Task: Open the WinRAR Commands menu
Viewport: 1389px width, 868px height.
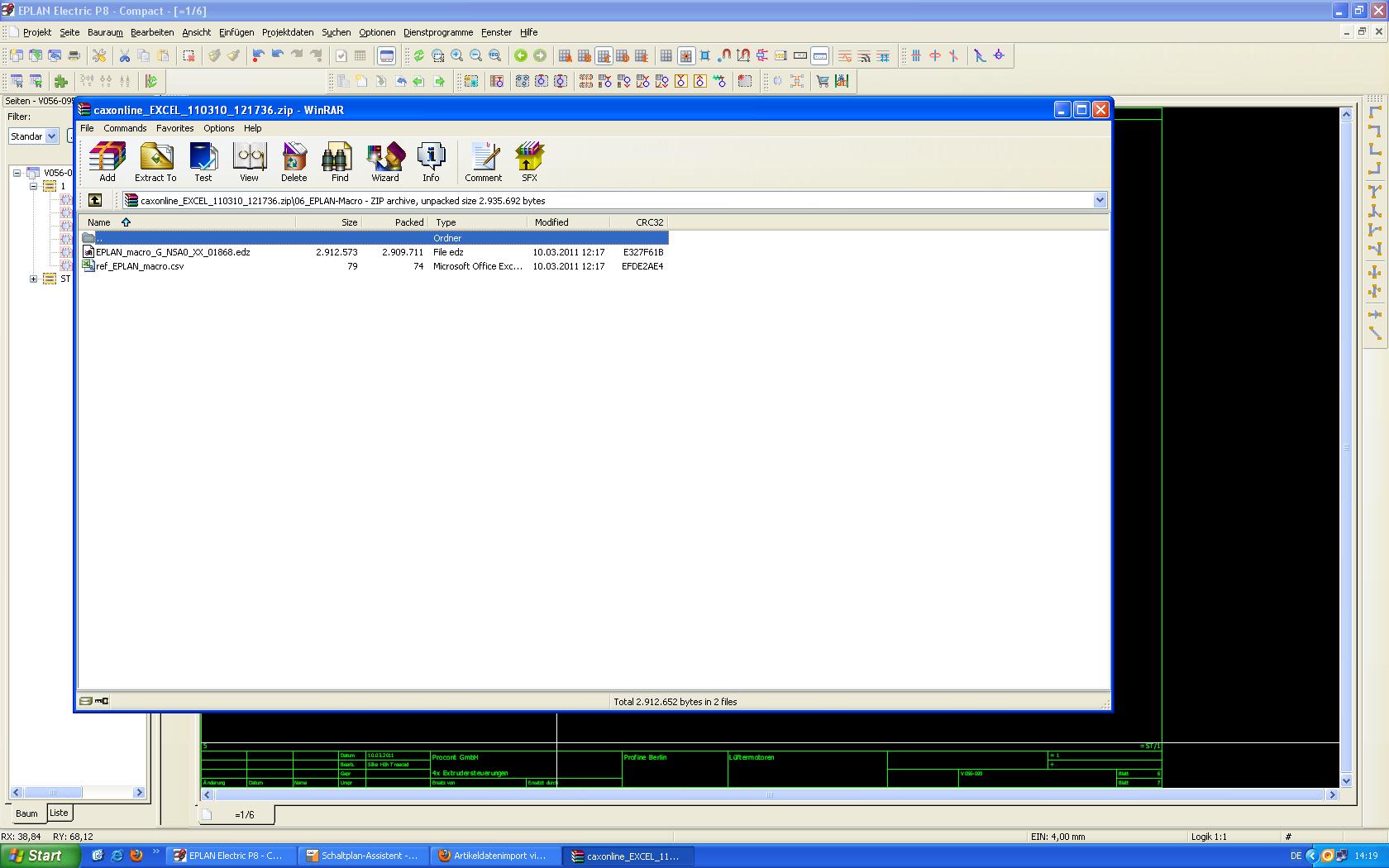Action: (125, 128)
